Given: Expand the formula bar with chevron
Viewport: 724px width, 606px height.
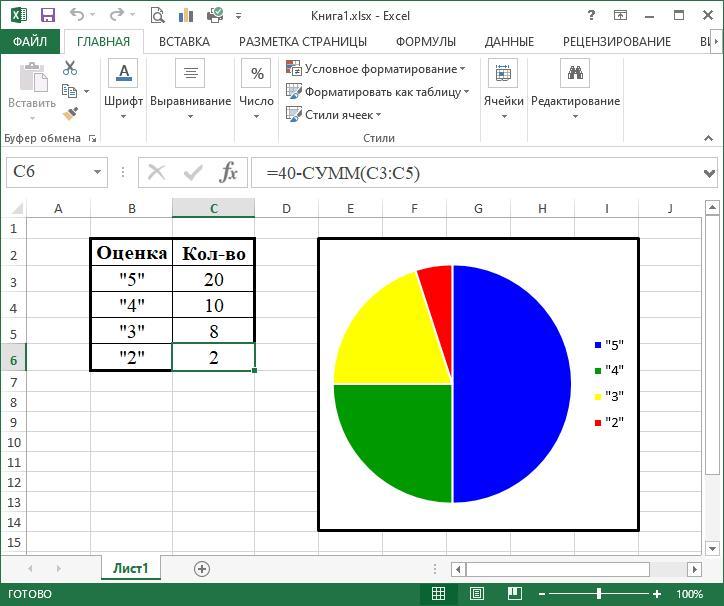Looking at the screenshot, I should click(x=710, y=172).
